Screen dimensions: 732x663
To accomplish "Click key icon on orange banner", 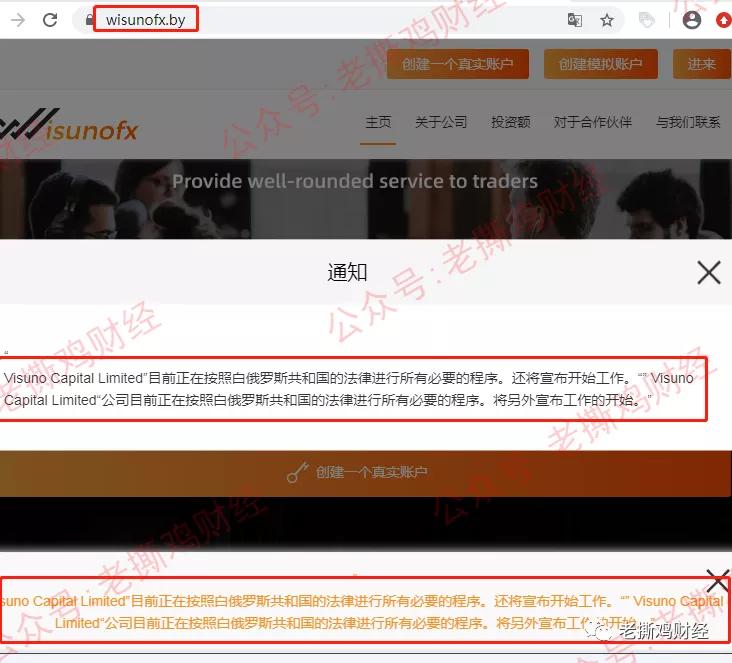I will pos(297,473).
